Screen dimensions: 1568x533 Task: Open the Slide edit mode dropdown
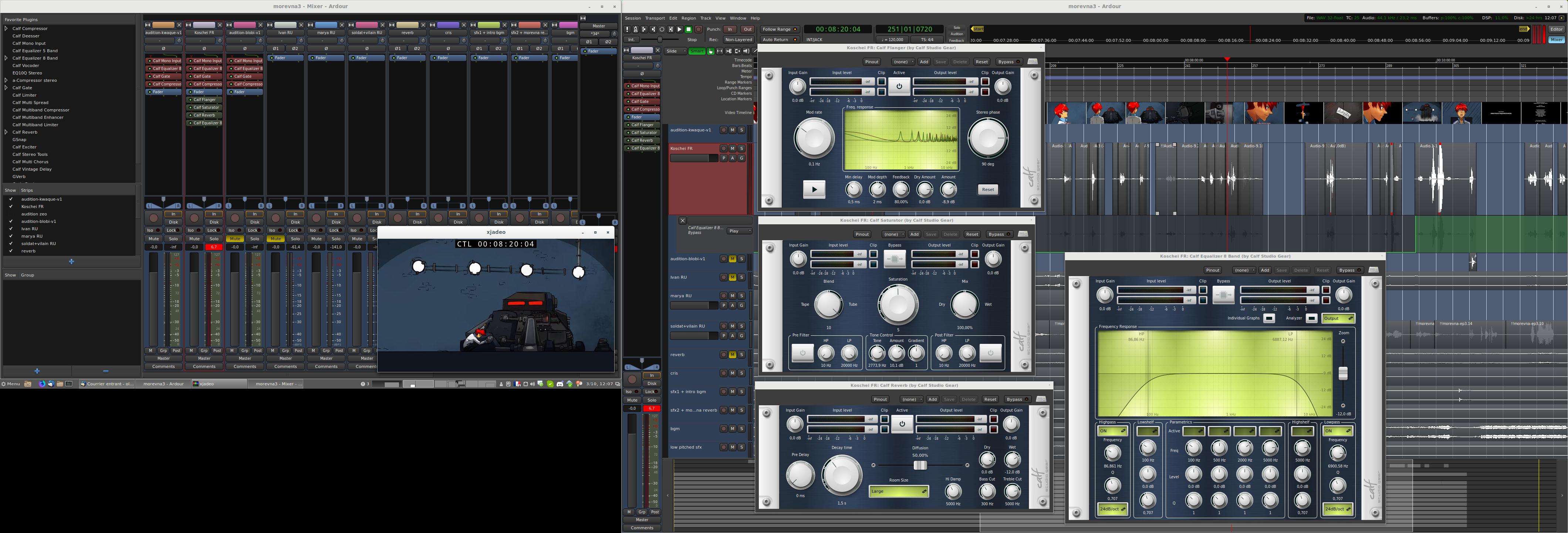(676, 51)
